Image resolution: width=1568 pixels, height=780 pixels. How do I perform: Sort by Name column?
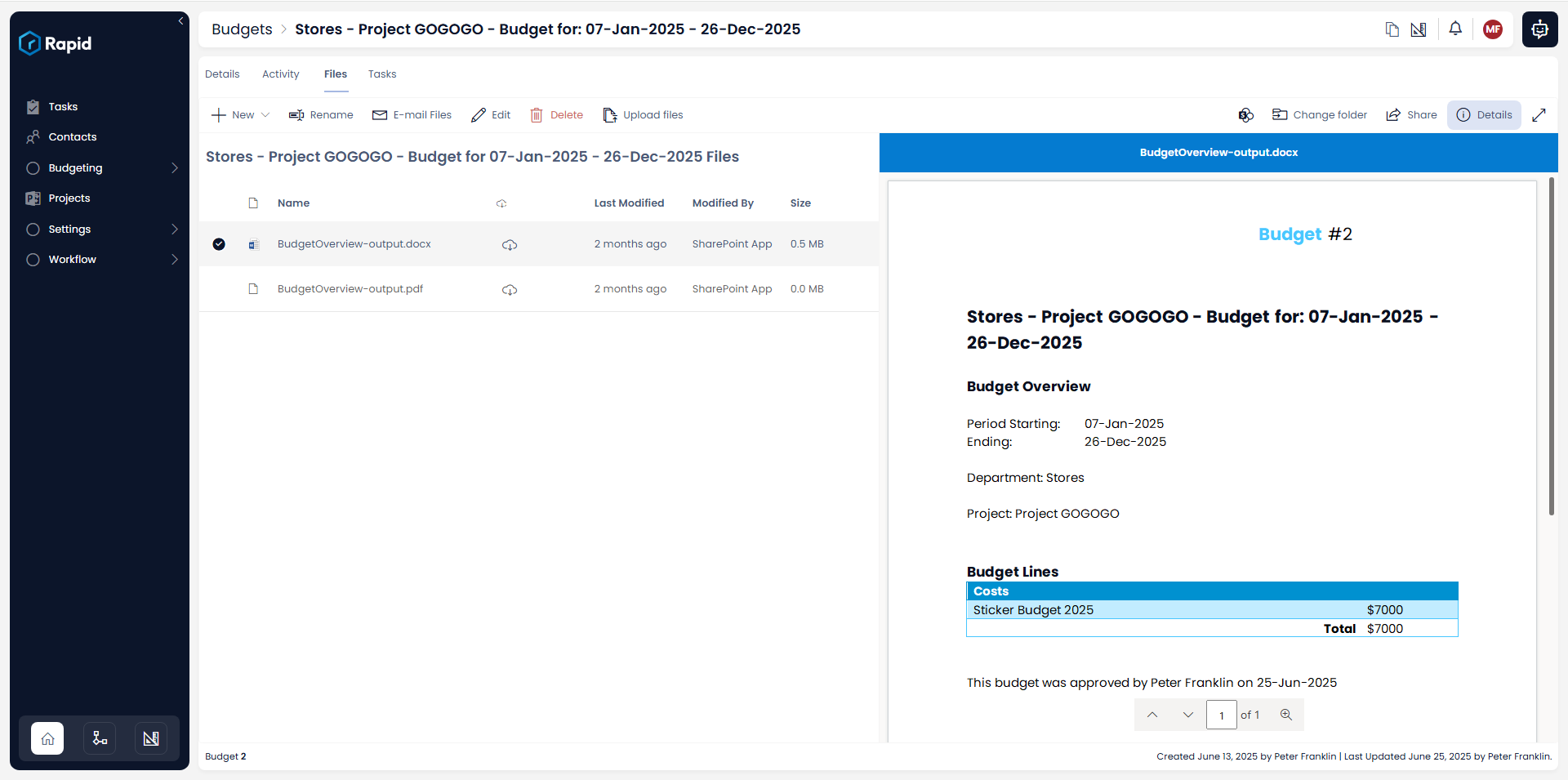pos(293,203)
